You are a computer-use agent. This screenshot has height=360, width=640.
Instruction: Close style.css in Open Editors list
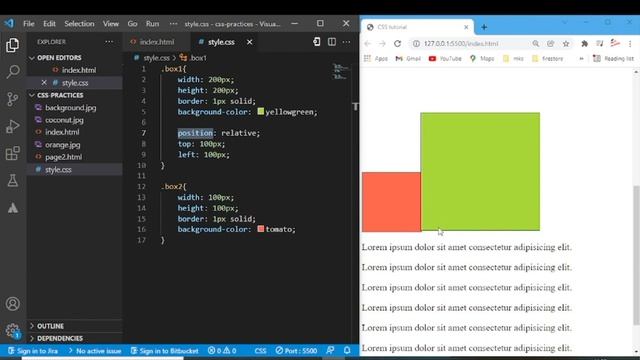click(44, 82)
